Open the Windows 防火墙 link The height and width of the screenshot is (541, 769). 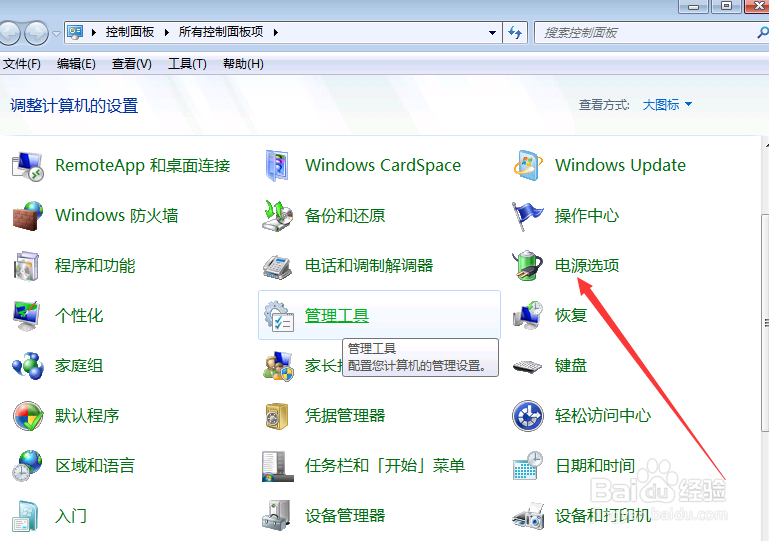tap(117, 216)
